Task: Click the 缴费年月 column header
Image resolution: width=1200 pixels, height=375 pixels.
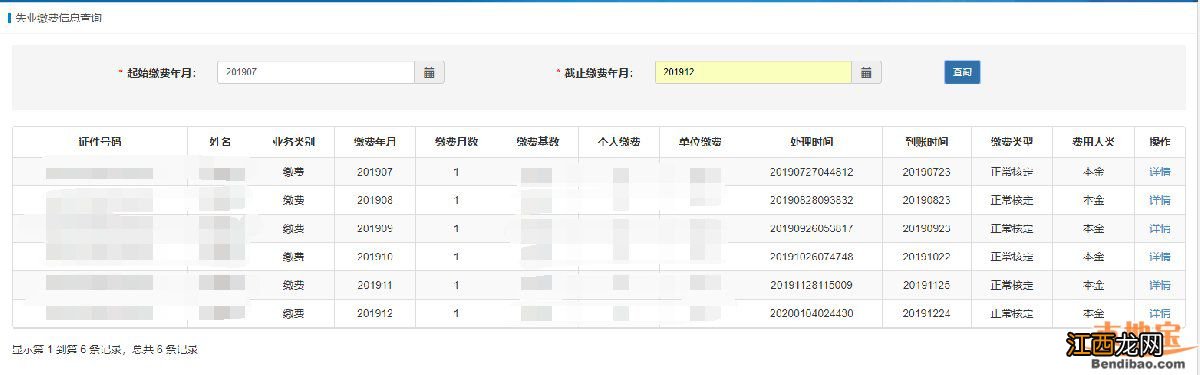Action: (x=375, y=142)
